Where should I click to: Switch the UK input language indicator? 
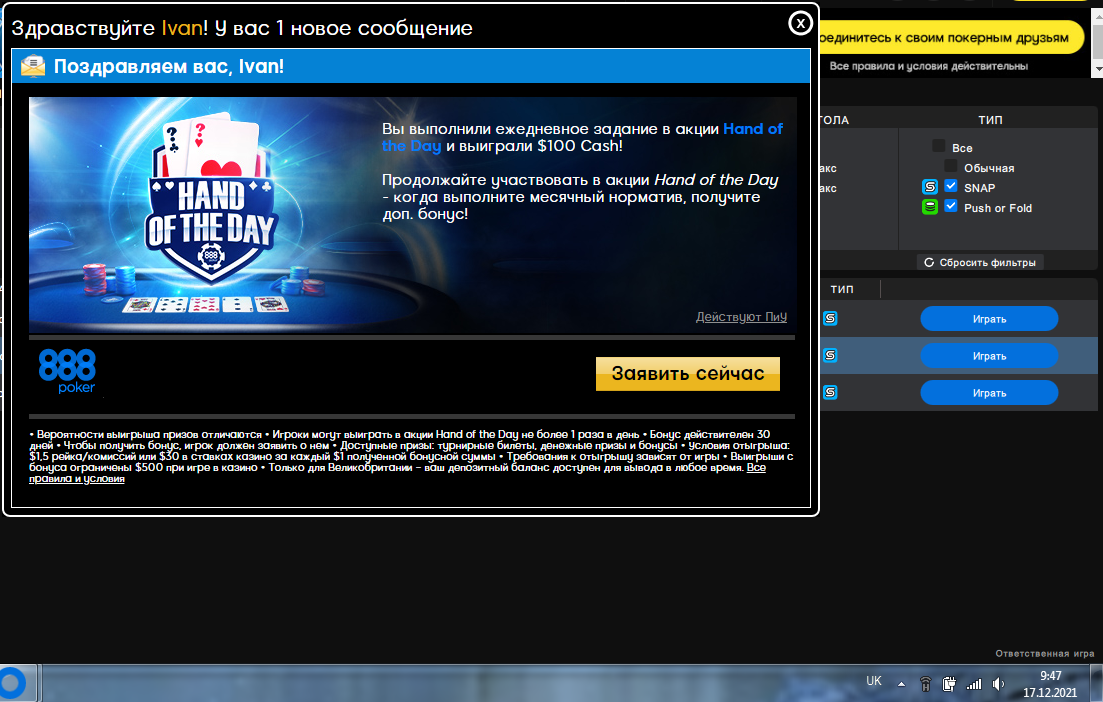point(874,681)
